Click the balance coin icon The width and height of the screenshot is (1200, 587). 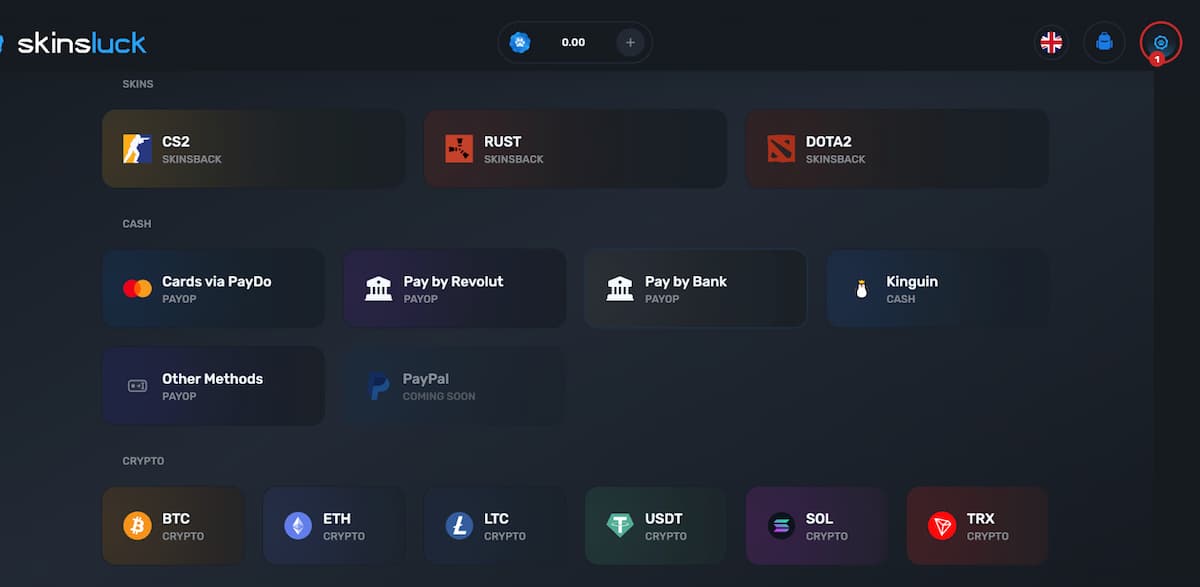coord(519,42)
